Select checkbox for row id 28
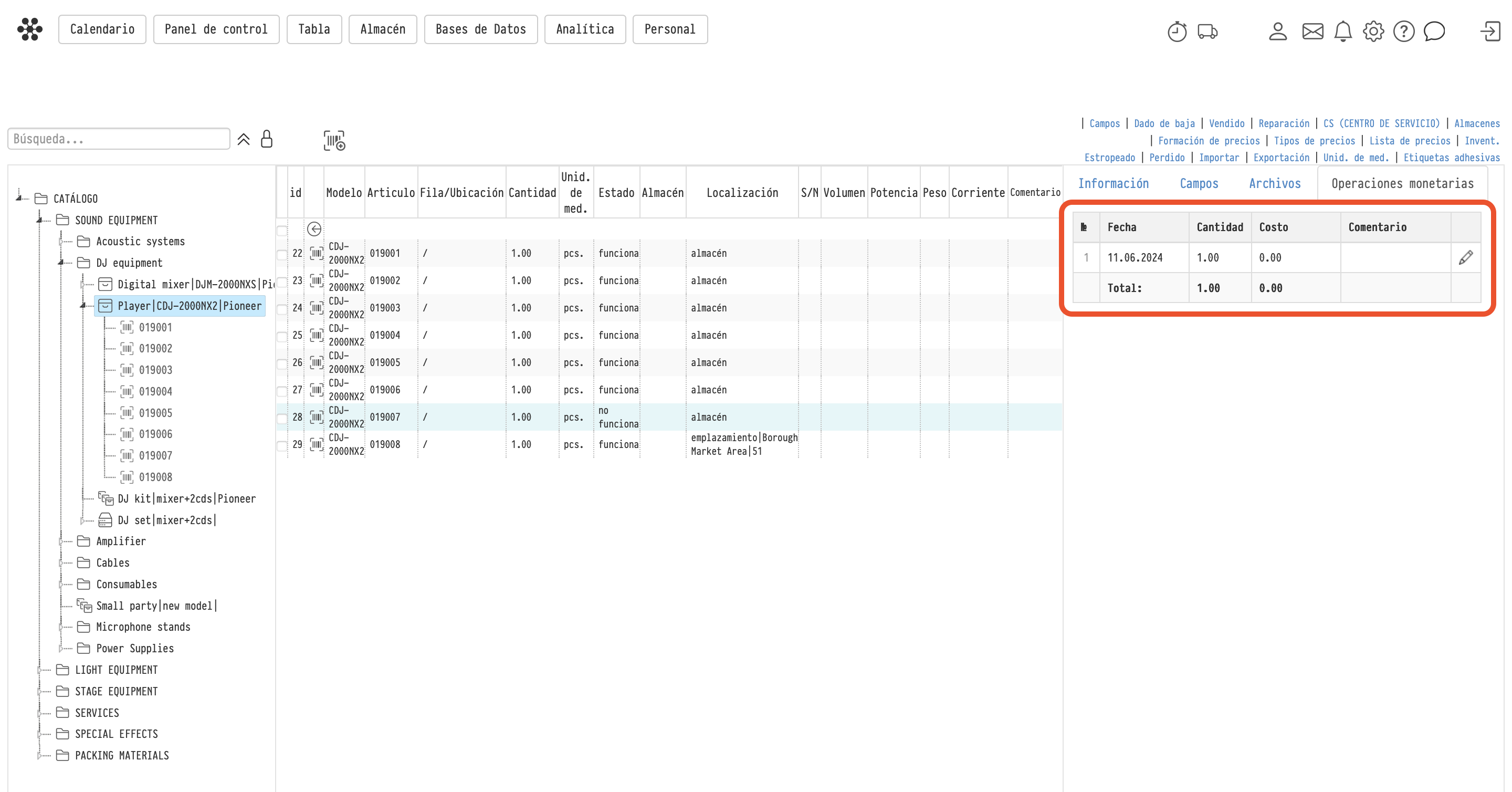Screen dimensions: 1512x792 coord(282,418)
